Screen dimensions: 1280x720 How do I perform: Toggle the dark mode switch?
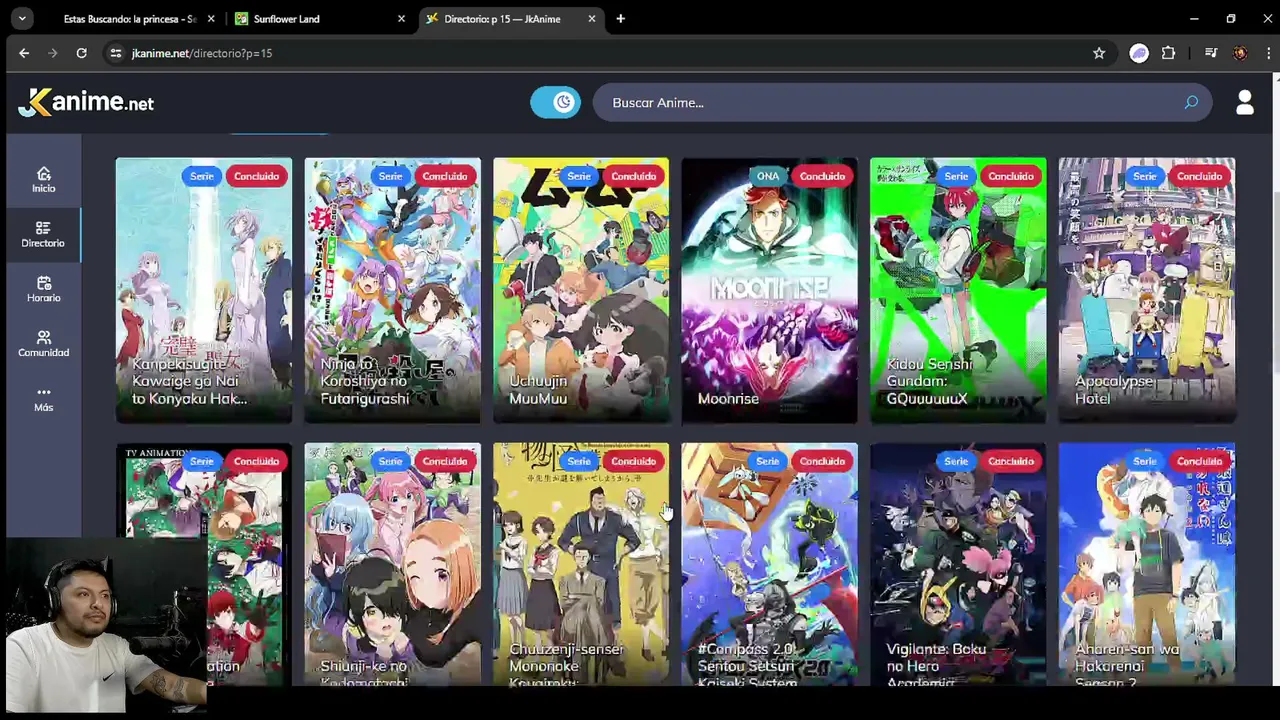pos(555,102)
